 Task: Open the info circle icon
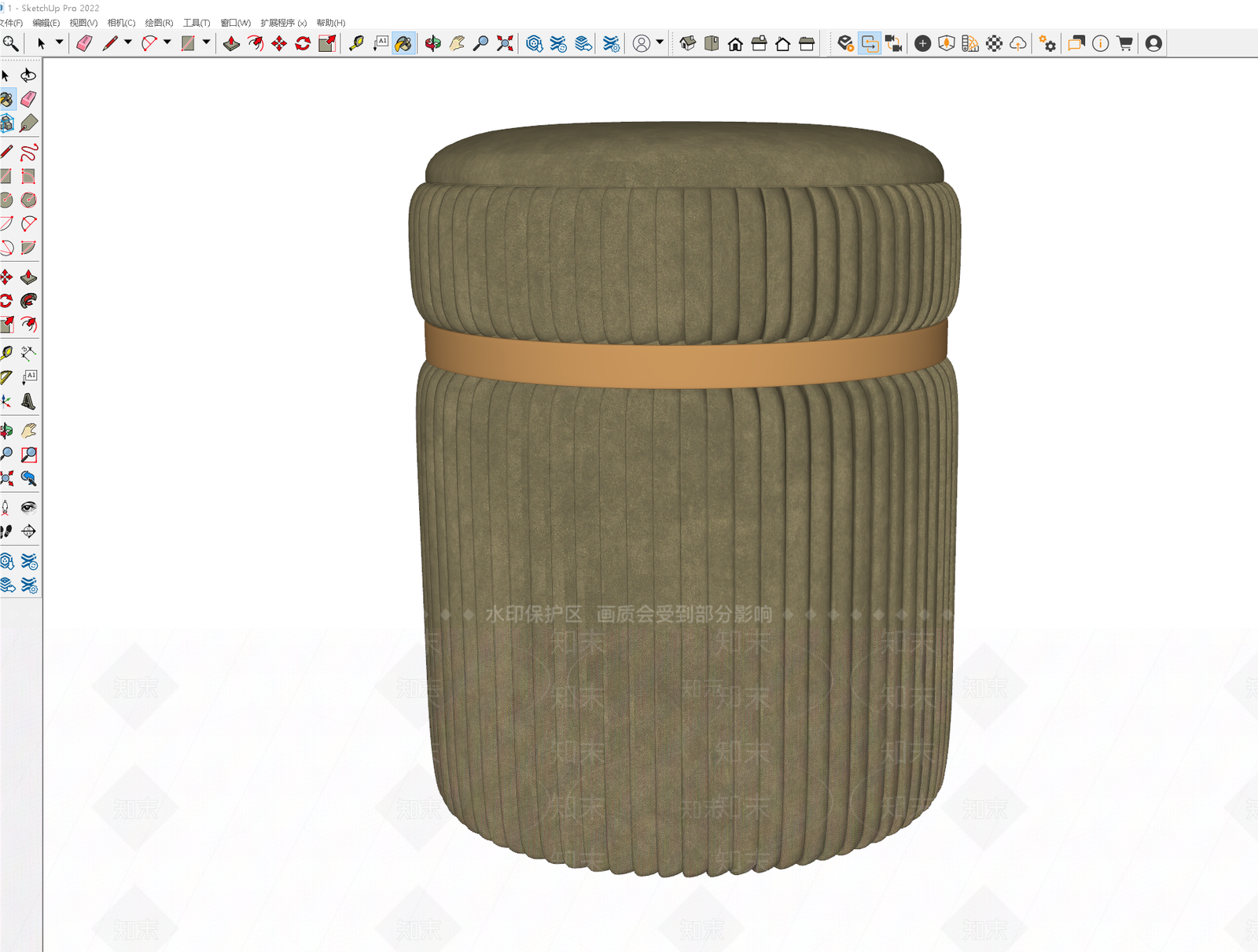click(1101, 43)
